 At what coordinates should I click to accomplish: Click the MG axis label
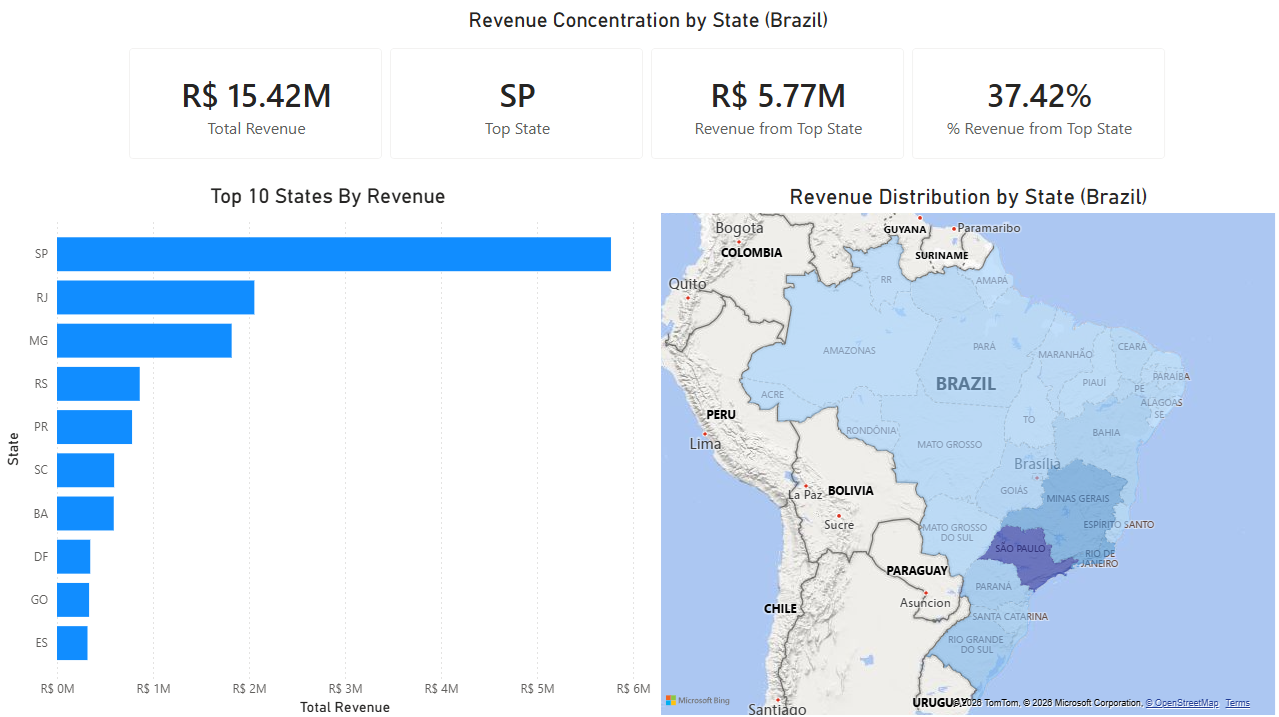tap(39, 341)
